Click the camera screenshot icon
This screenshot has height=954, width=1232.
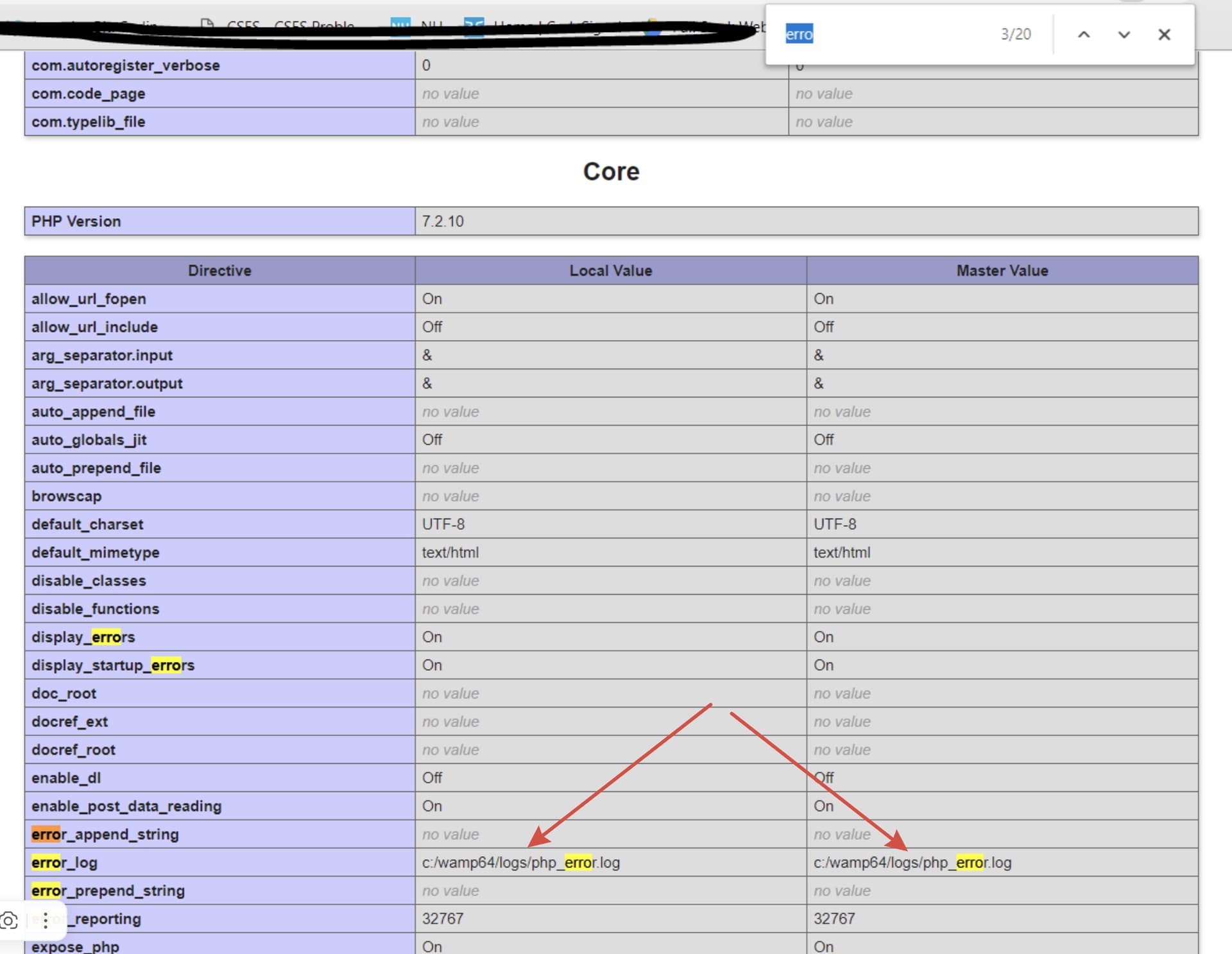click(10, 921)
